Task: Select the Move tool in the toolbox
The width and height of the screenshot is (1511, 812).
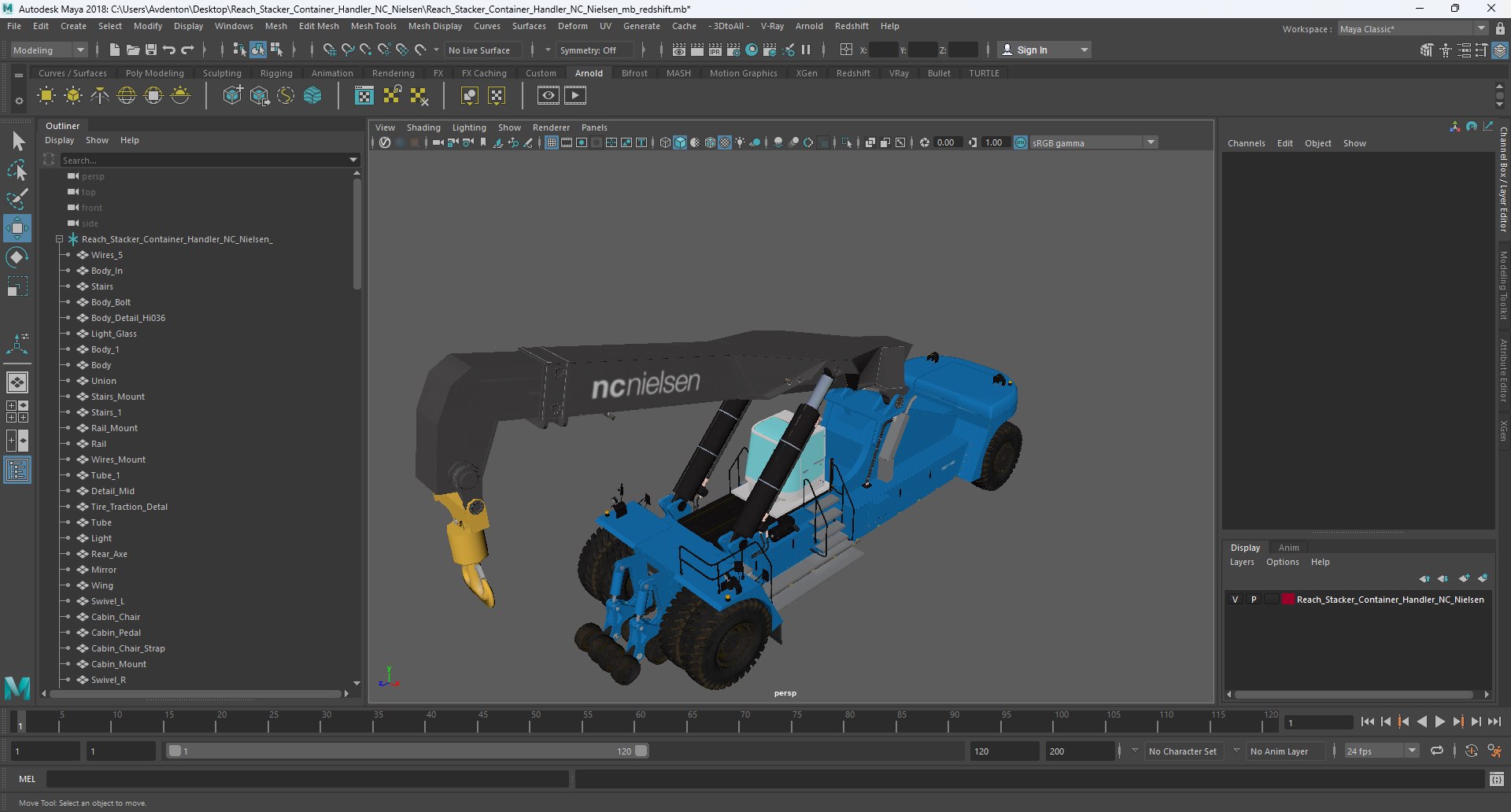Action: [x=17, y=228]
